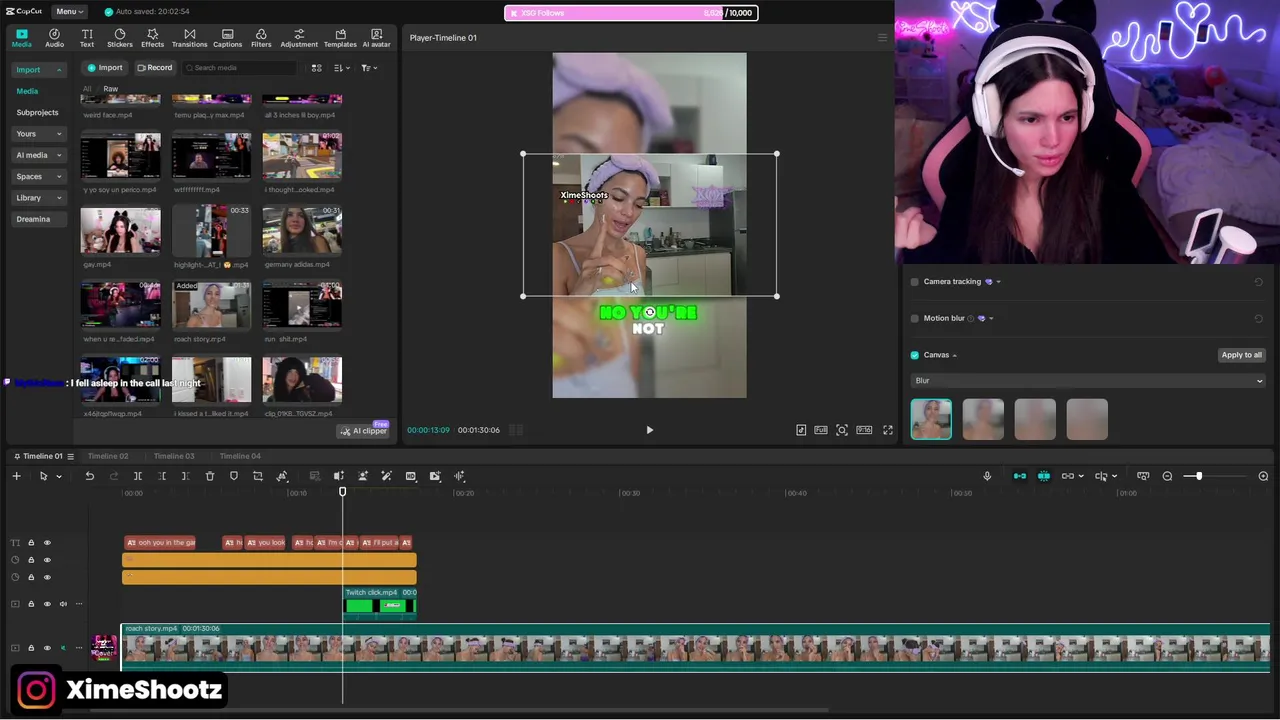Uncheck the Canvas checkbox

(x=914, y=355)
